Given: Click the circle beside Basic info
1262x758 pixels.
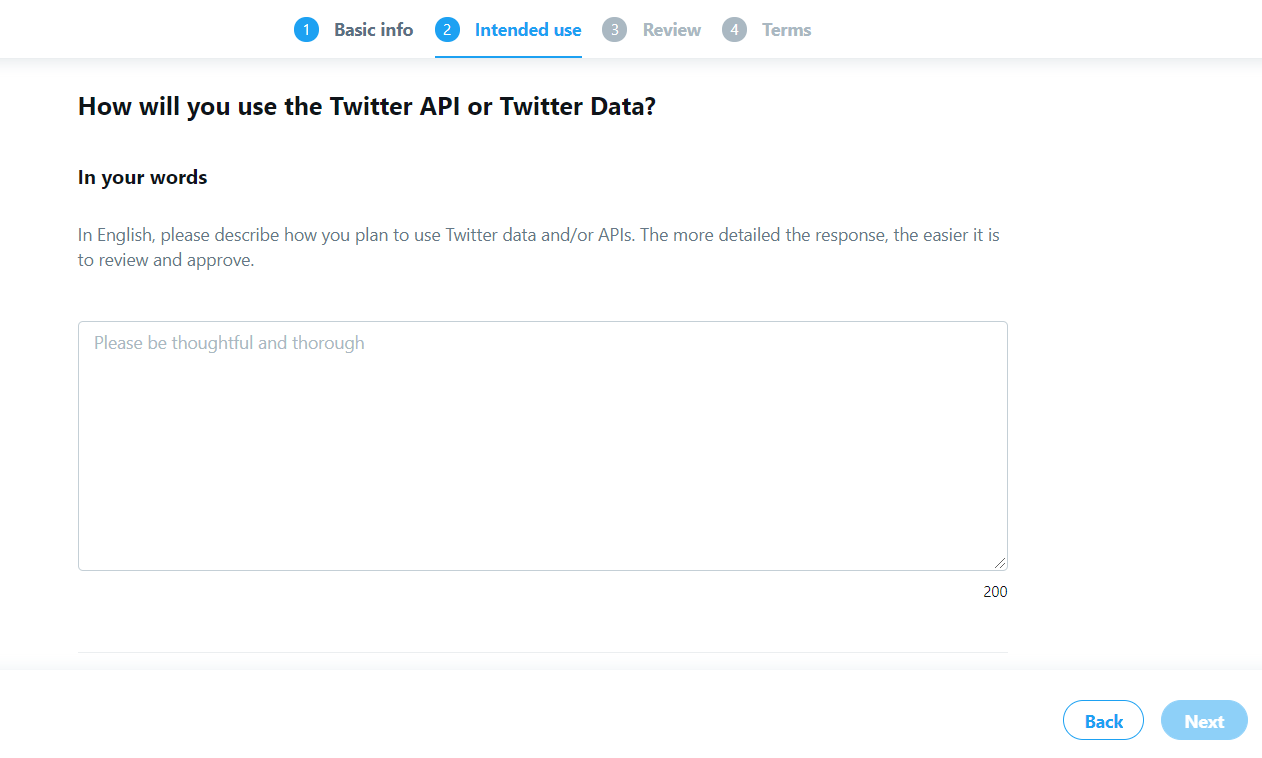Looking at the screenshot, I should pyautogui.click(x=306, y=29).
